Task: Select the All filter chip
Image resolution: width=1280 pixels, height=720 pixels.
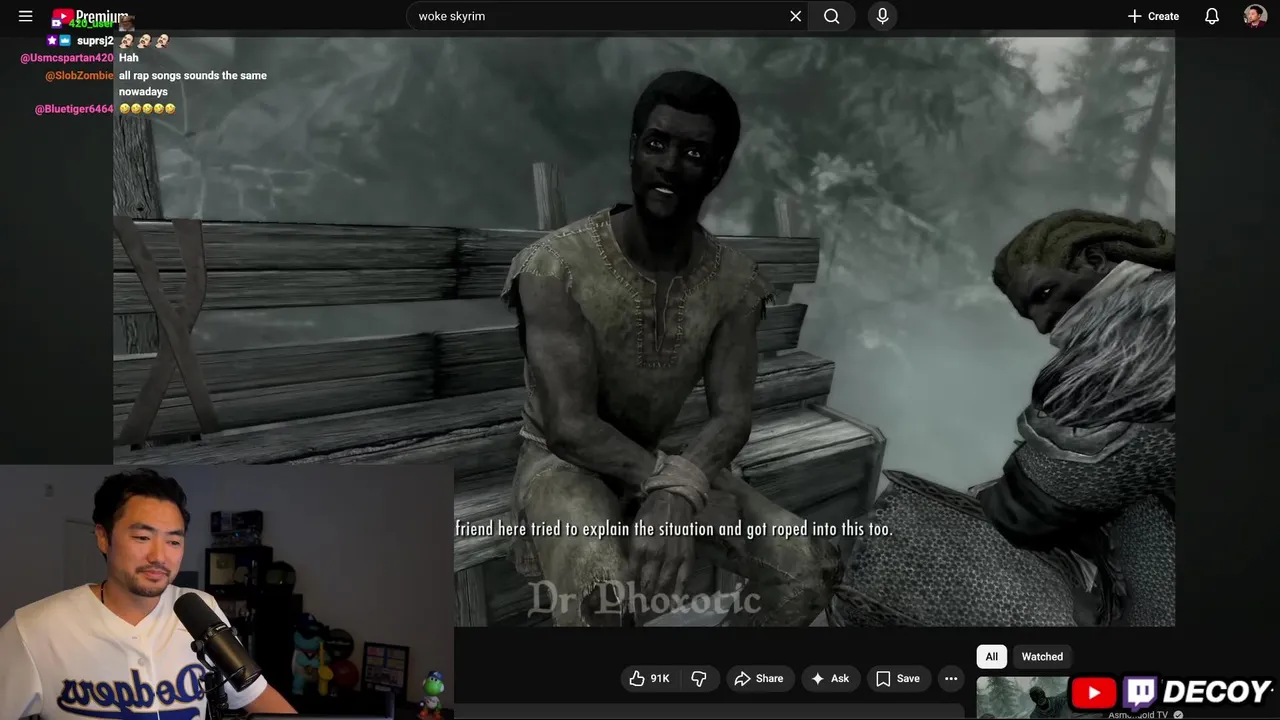Action: [x=991, y=656]
